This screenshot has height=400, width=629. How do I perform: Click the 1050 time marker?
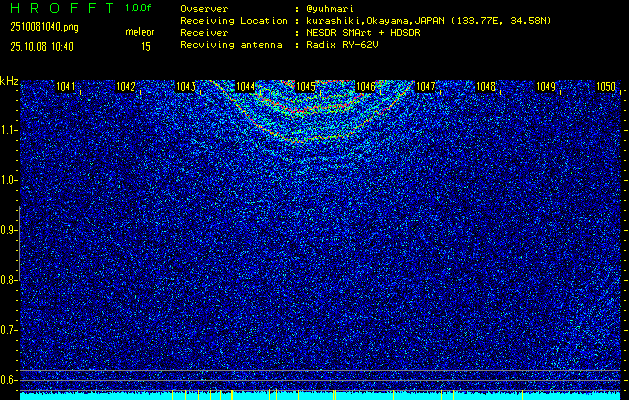pyautogui.click(x=606, y=87)
